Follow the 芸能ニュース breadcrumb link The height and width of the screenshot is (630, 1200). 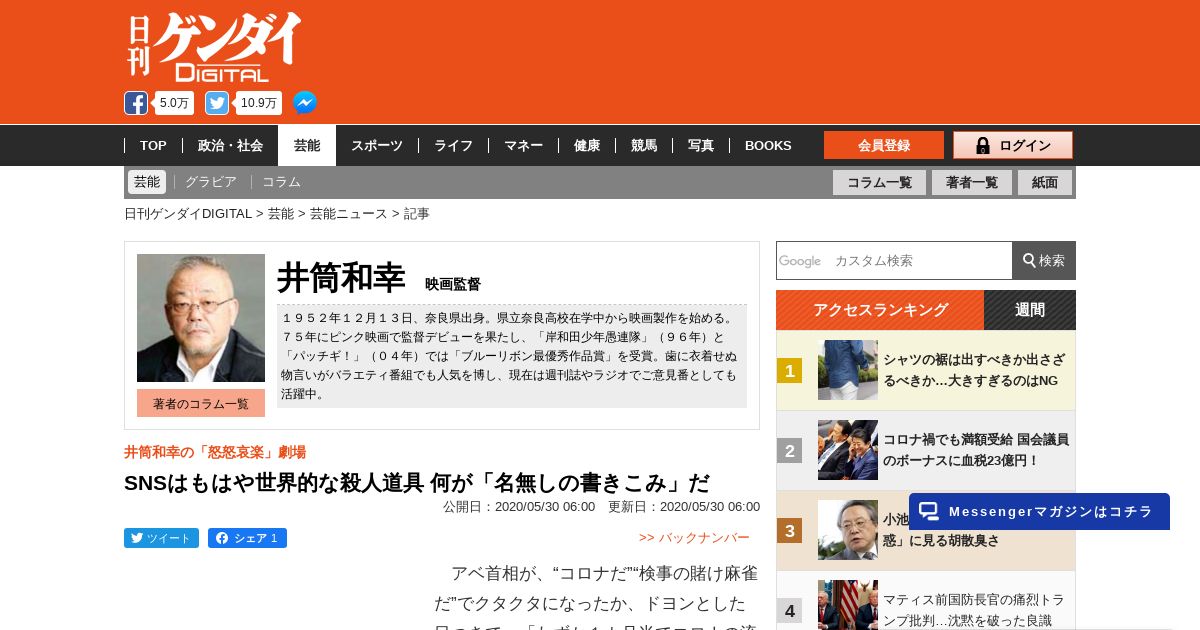coord(348,214)
